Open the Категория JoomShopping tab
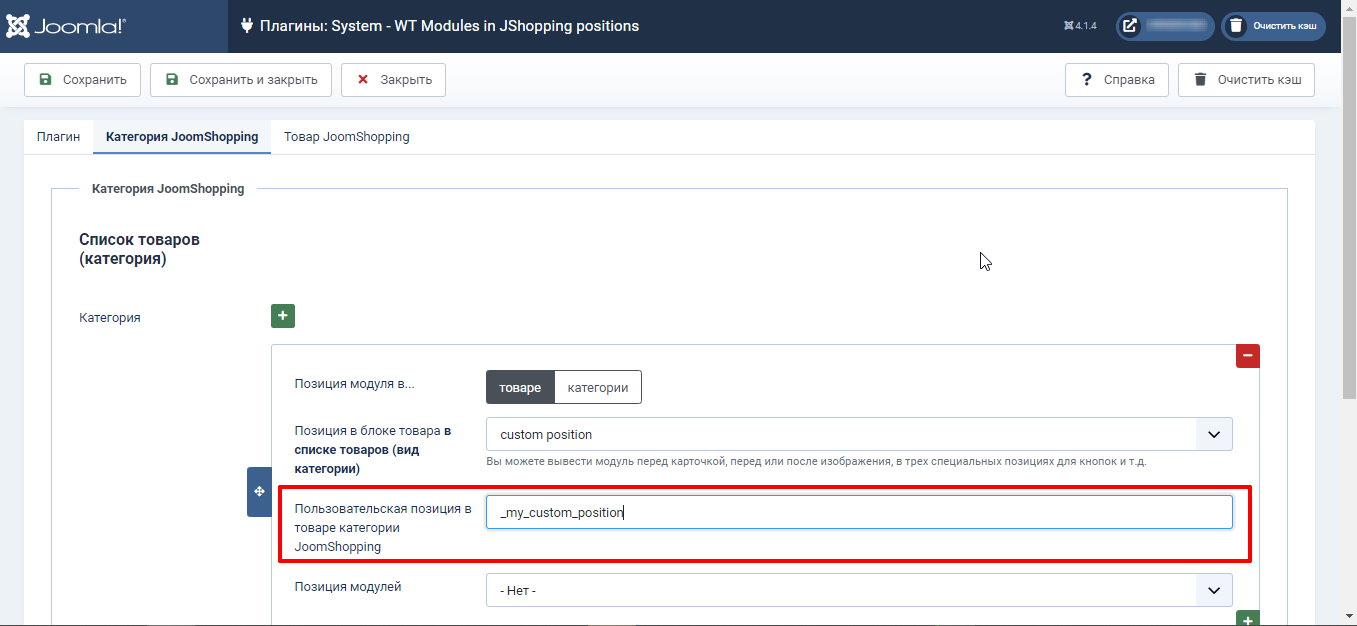The width and height of the screenshot is (1357, 626). tap(182, 137)
